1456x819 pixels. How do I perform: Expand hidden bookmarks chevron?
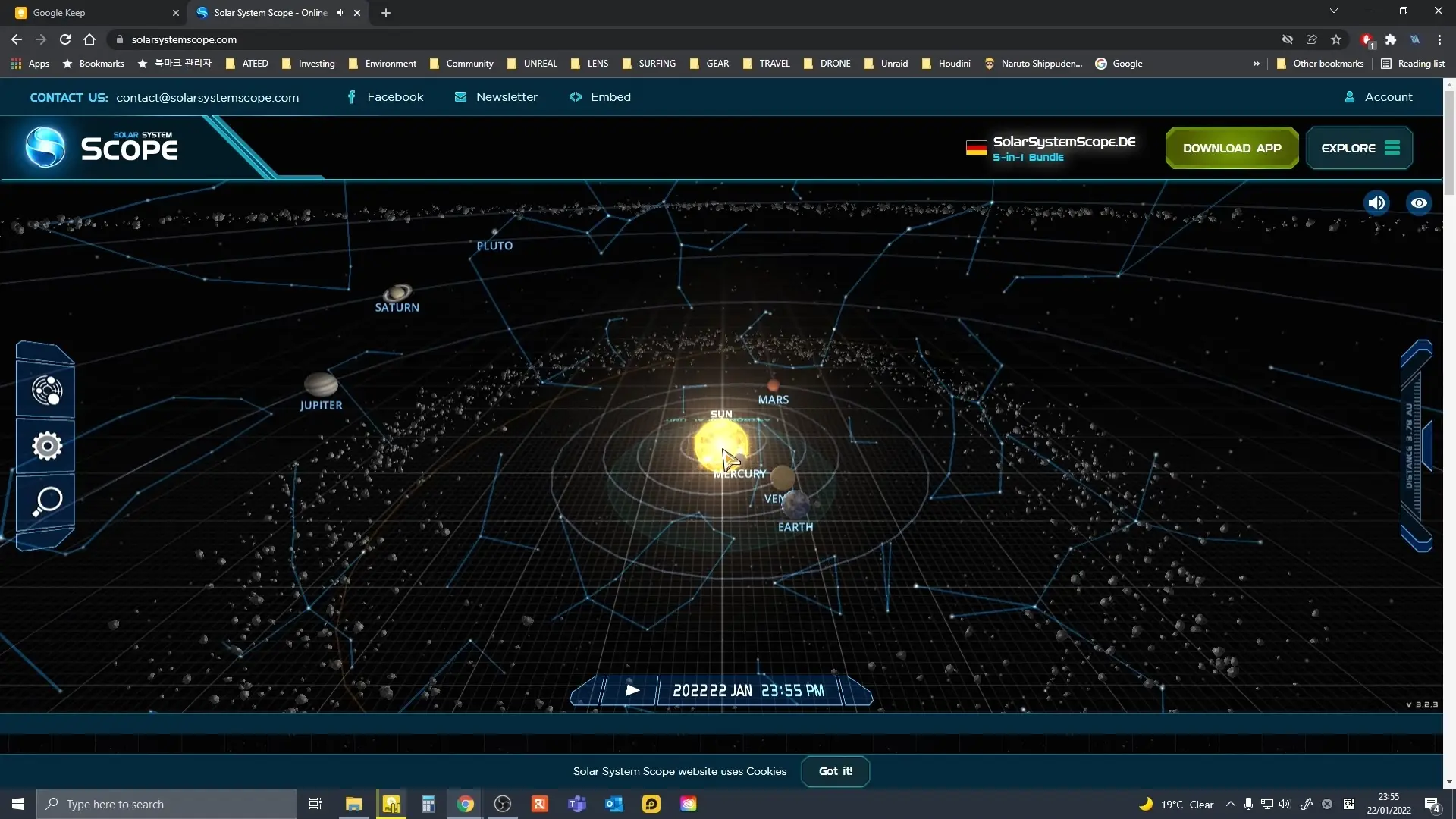coord(1257,64)
